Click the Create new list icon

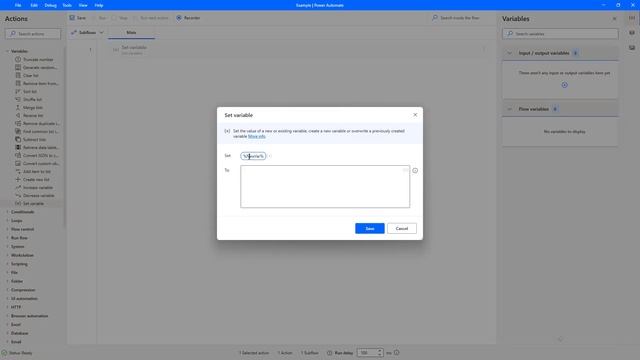point(18,179)
